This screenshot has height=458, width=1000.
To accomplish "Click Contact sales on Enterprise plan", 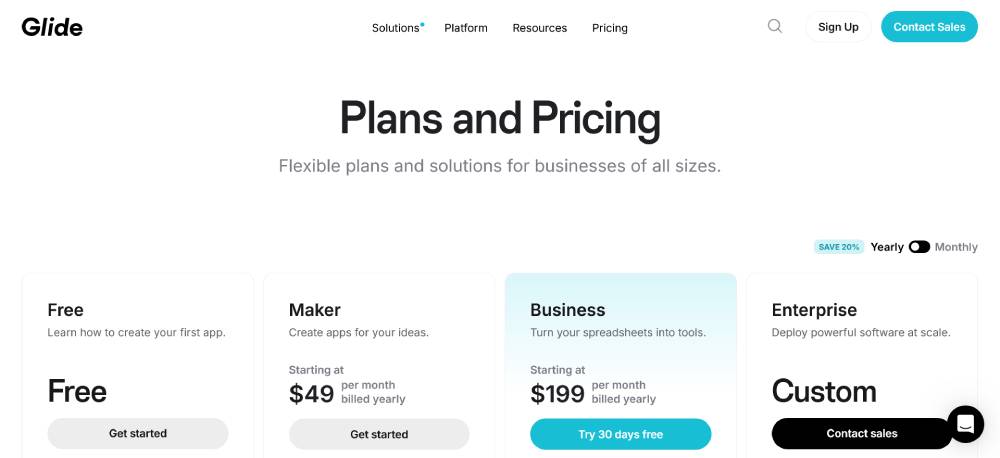I will (861, 434).
